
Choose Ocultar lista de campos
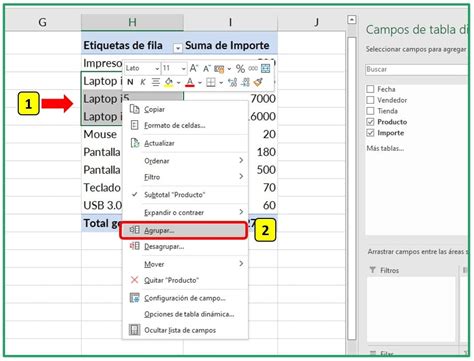point(185,330)
